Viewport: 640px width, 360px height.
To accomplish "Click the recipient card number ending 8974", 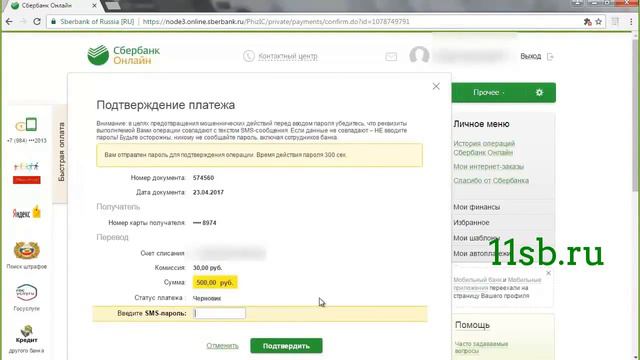I will coord(204,223).
